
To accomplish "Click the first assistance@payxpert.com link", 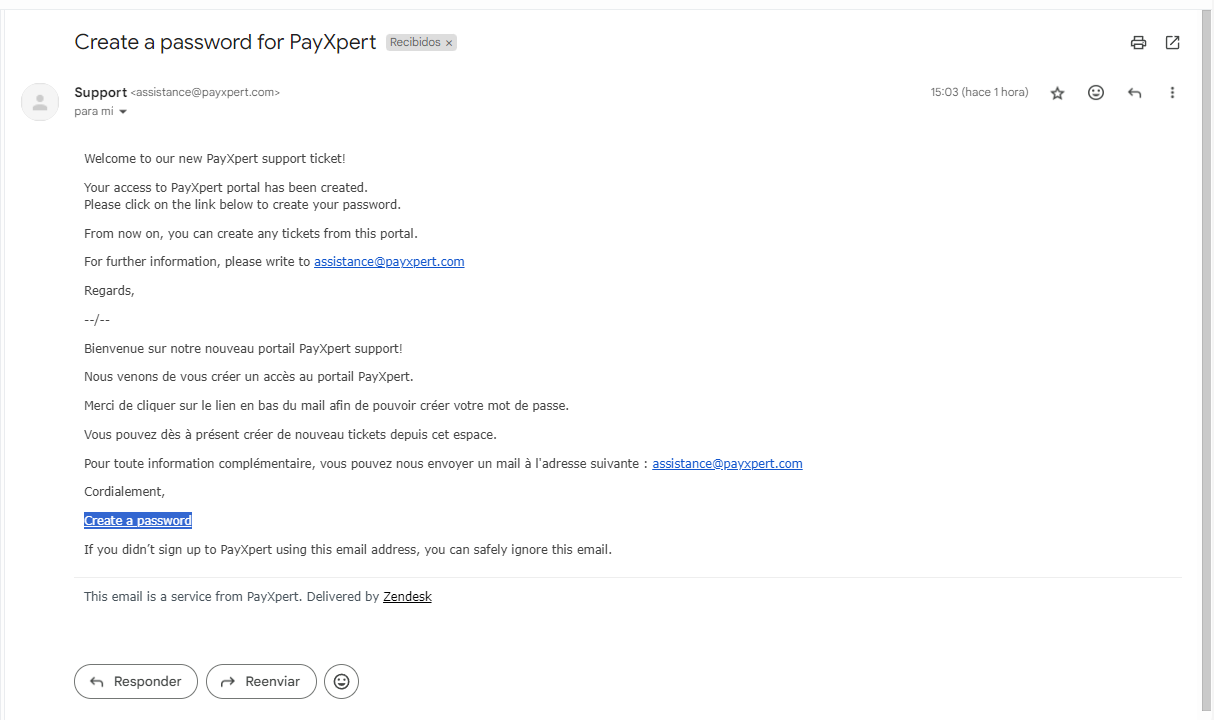I will click(x=389, y=262).
